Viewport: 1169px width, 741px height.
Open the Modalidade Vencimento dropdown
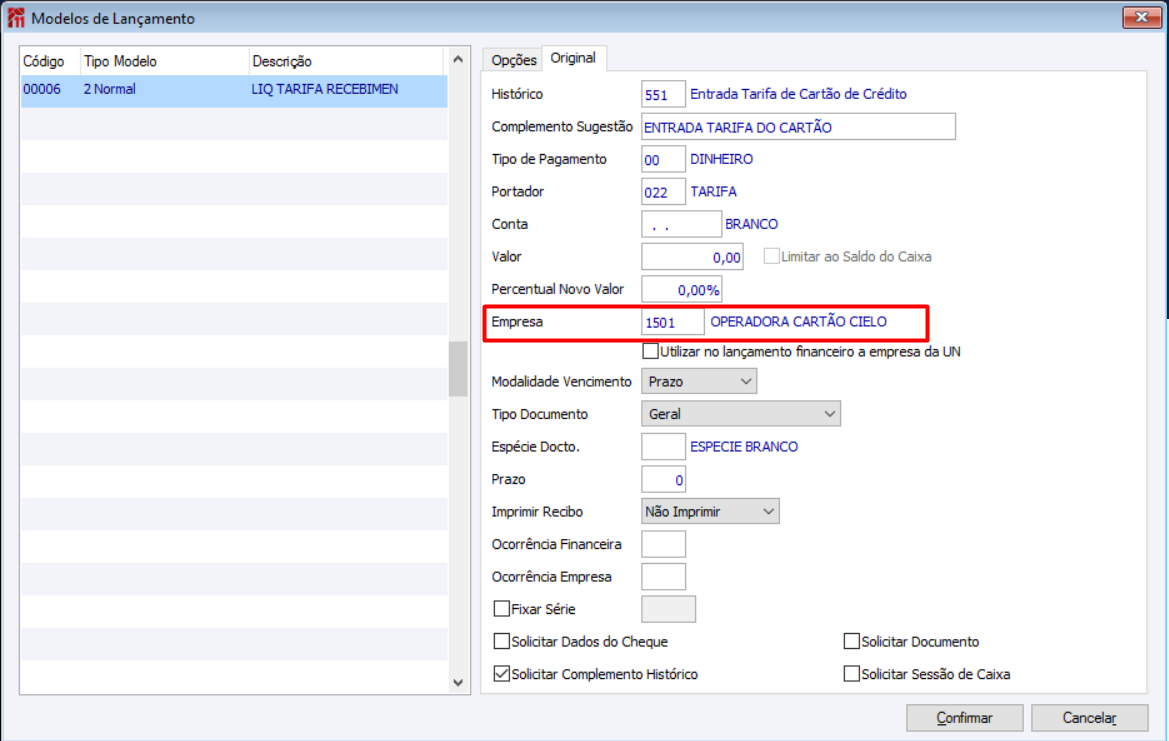(699, 382)
